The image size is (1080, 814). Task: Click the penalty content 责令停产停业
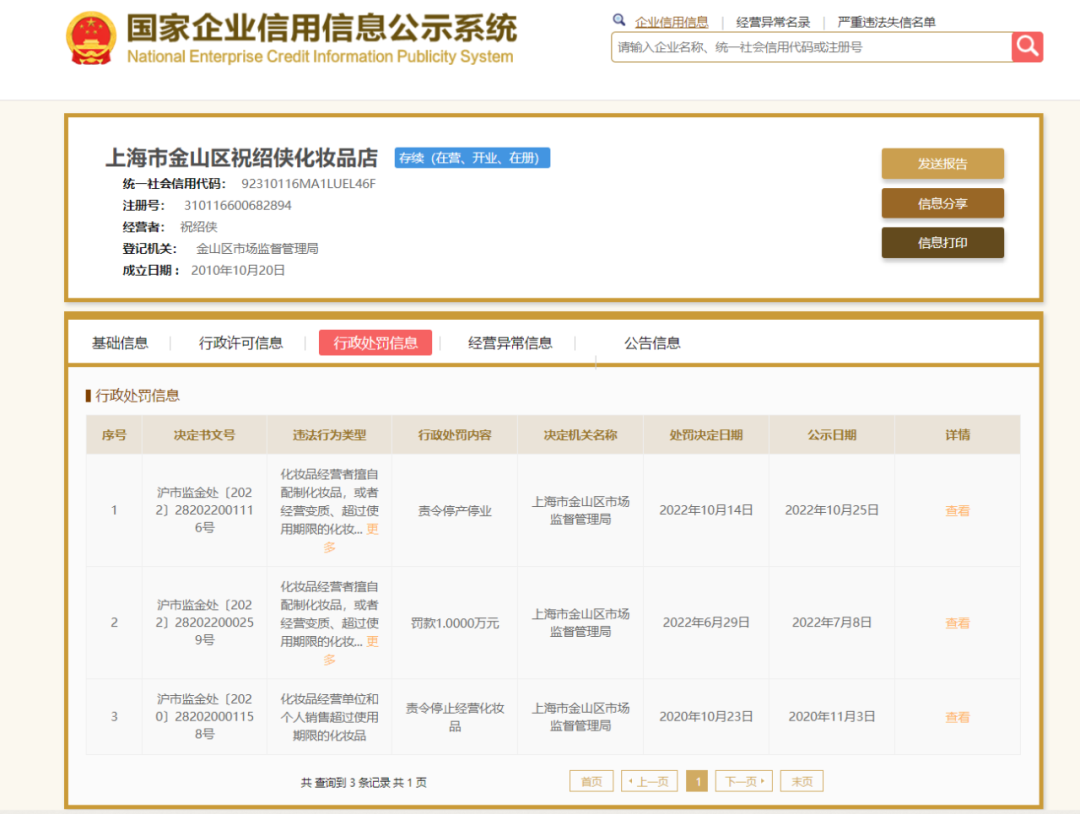coord(455,511)
